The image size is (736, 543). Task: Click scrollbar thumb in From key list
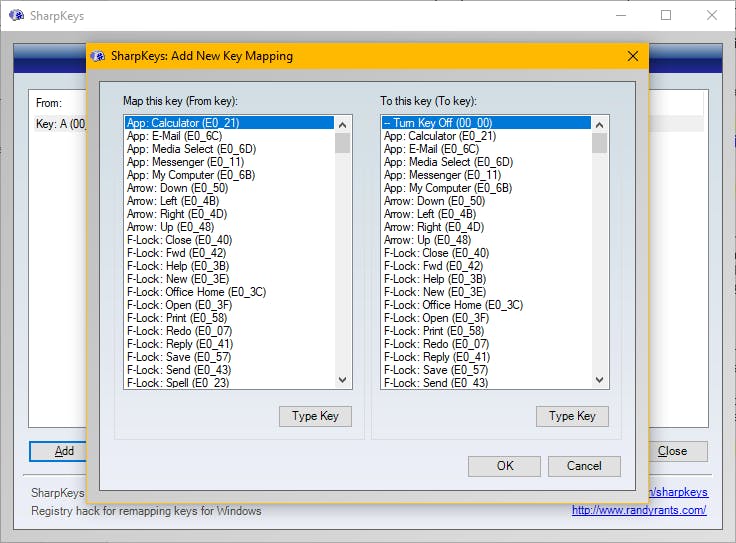(x=343, y=143)
